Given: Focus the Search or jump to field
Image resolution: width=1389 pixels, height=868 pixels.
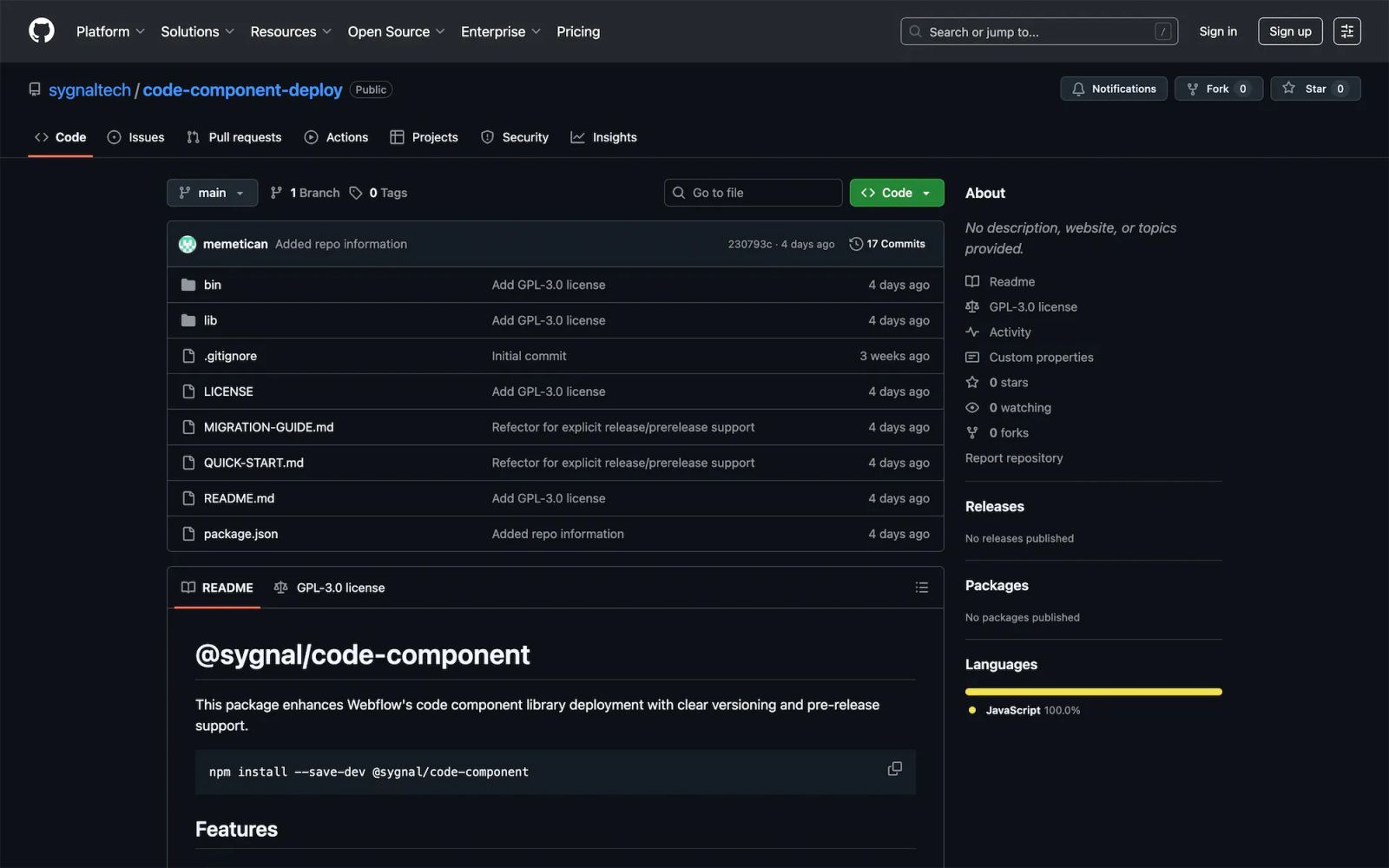Looking at the screenshot, I should (1039, 31).
